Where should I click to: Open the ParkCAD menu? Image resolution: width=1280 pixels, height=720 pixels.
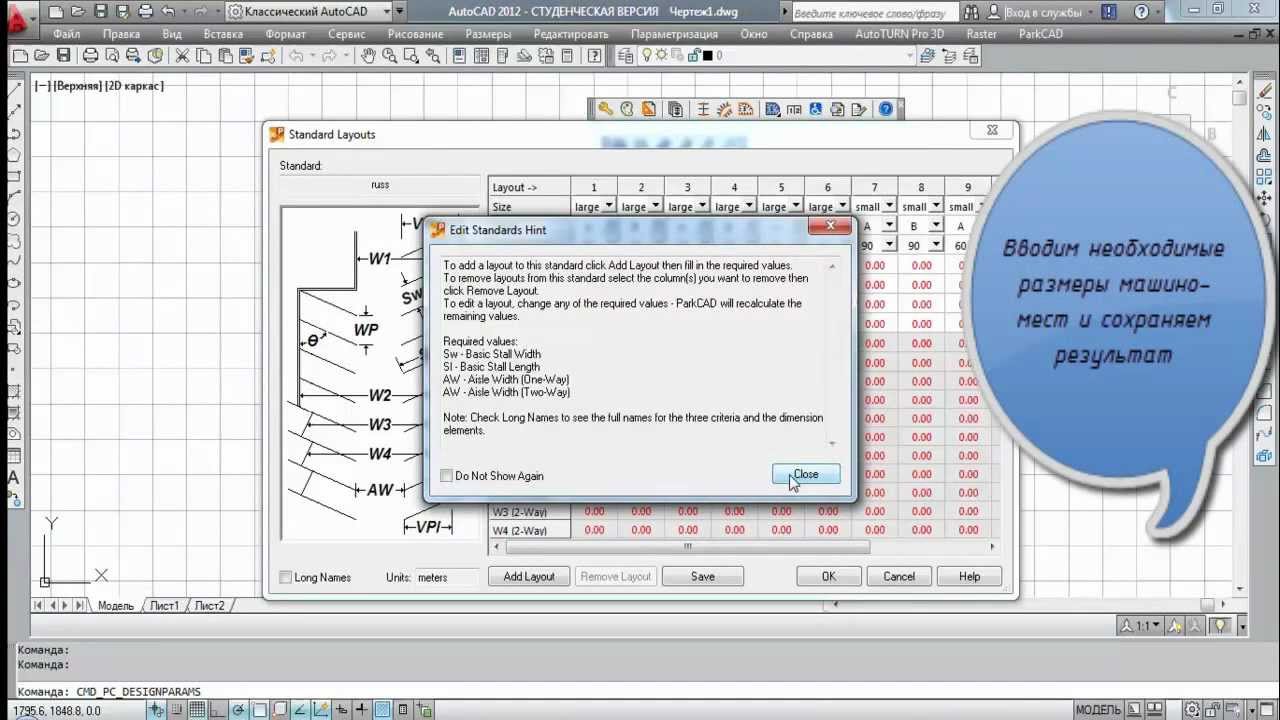[1041, 34]
